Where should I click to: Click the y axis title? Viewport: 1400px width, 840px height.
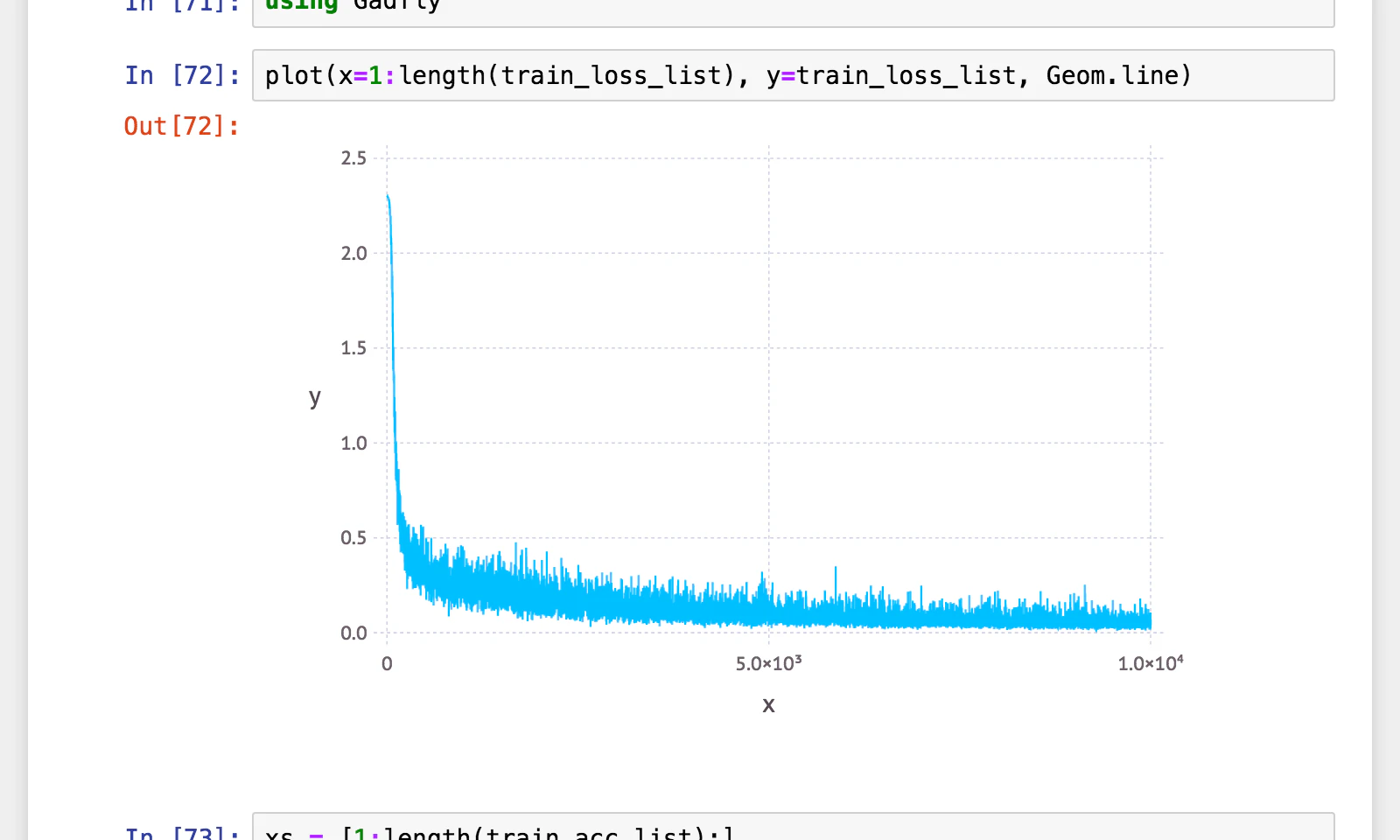(315, 397)
